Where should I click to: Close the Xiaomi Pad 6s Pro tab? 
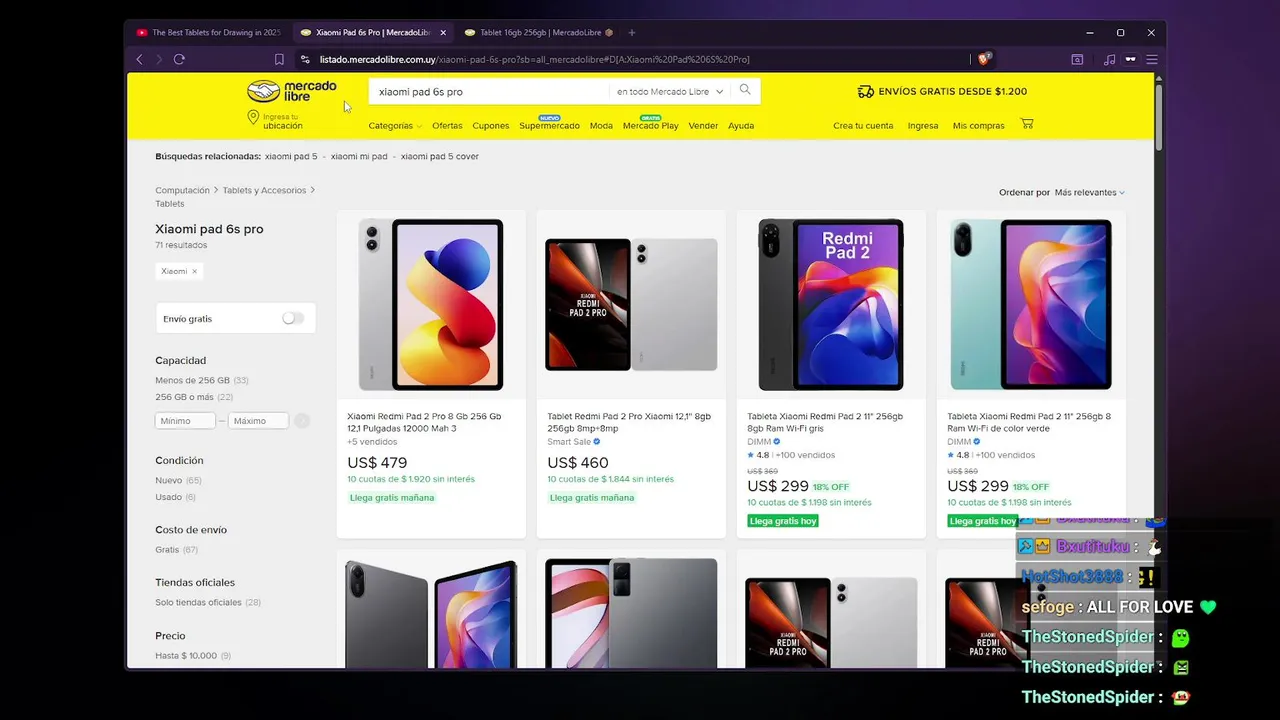pos(443,33)
